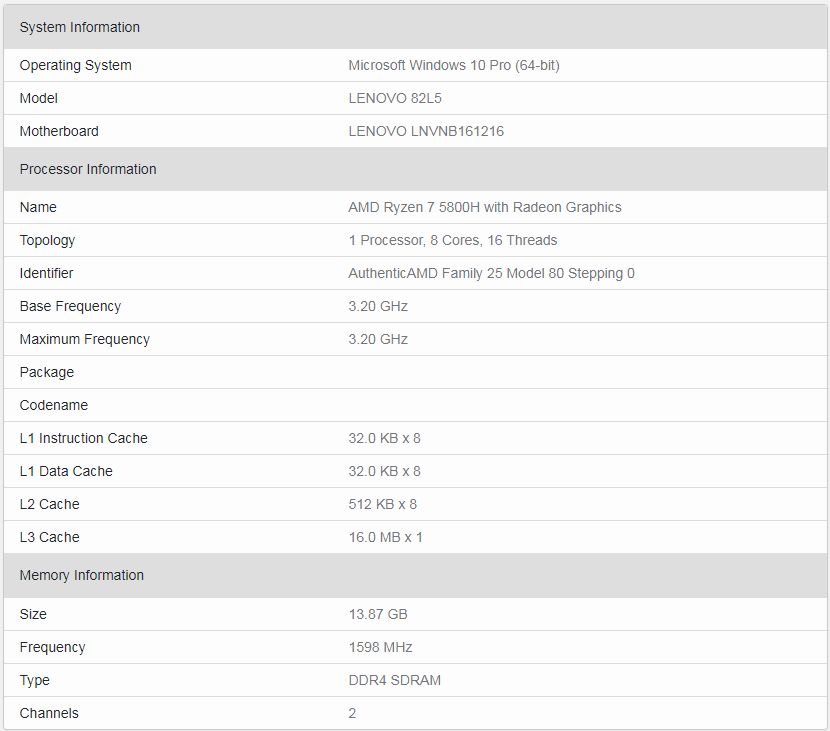Select the memory Size 13.87 GB value
830x731 pixels.
378,614
